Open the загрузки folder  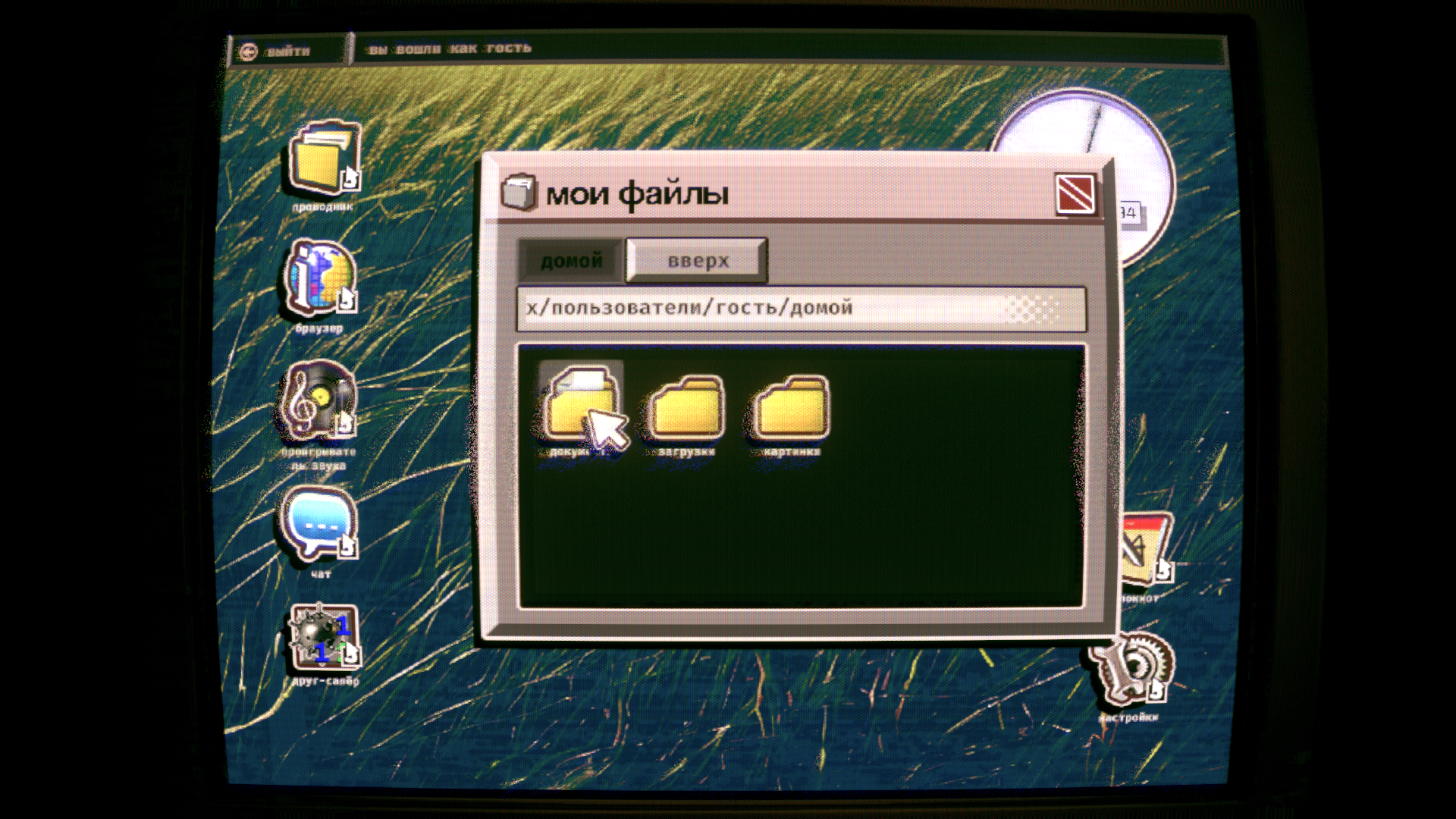(x=686, y=409)
